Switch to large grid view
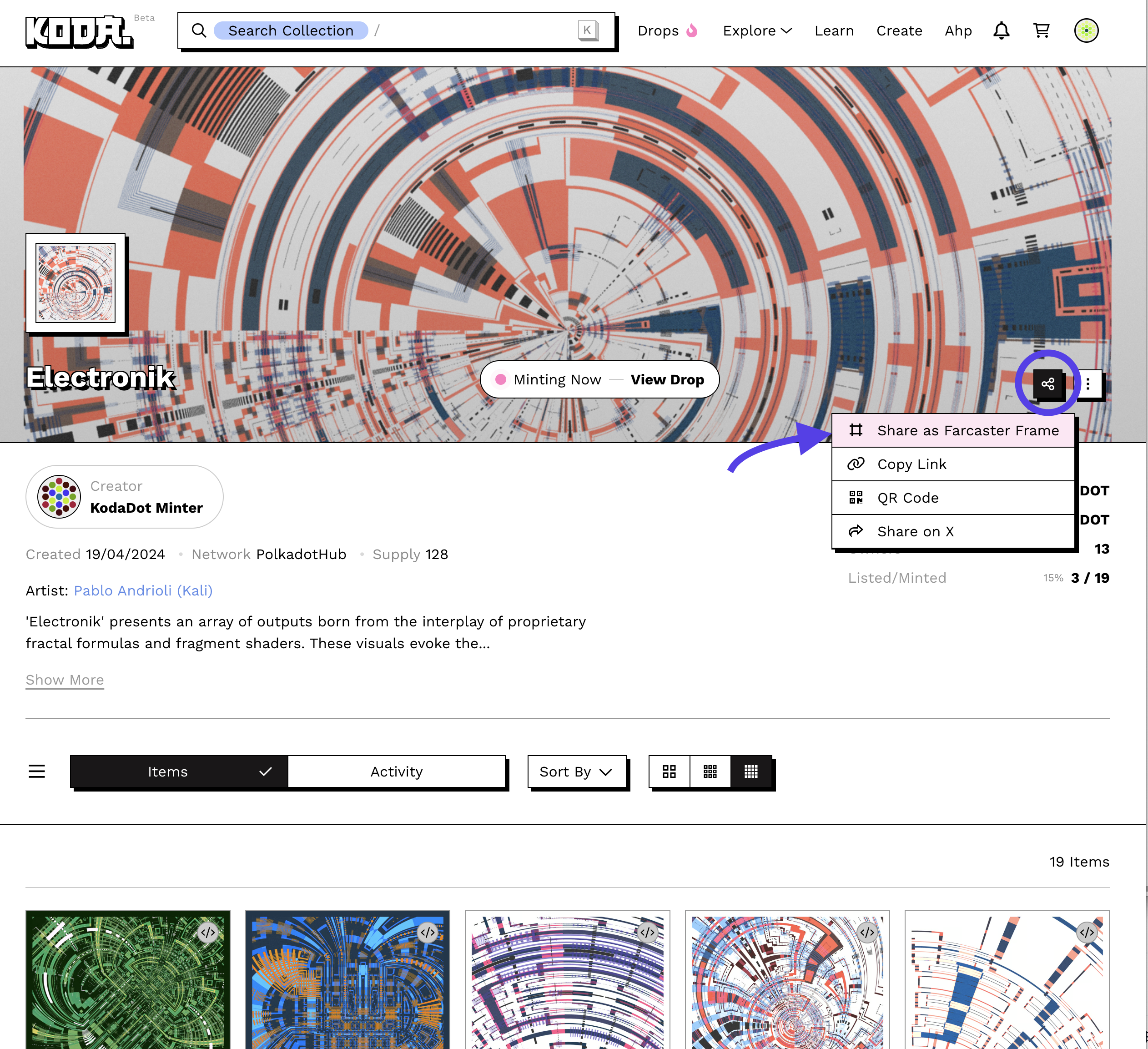 [x=669, y=772]
